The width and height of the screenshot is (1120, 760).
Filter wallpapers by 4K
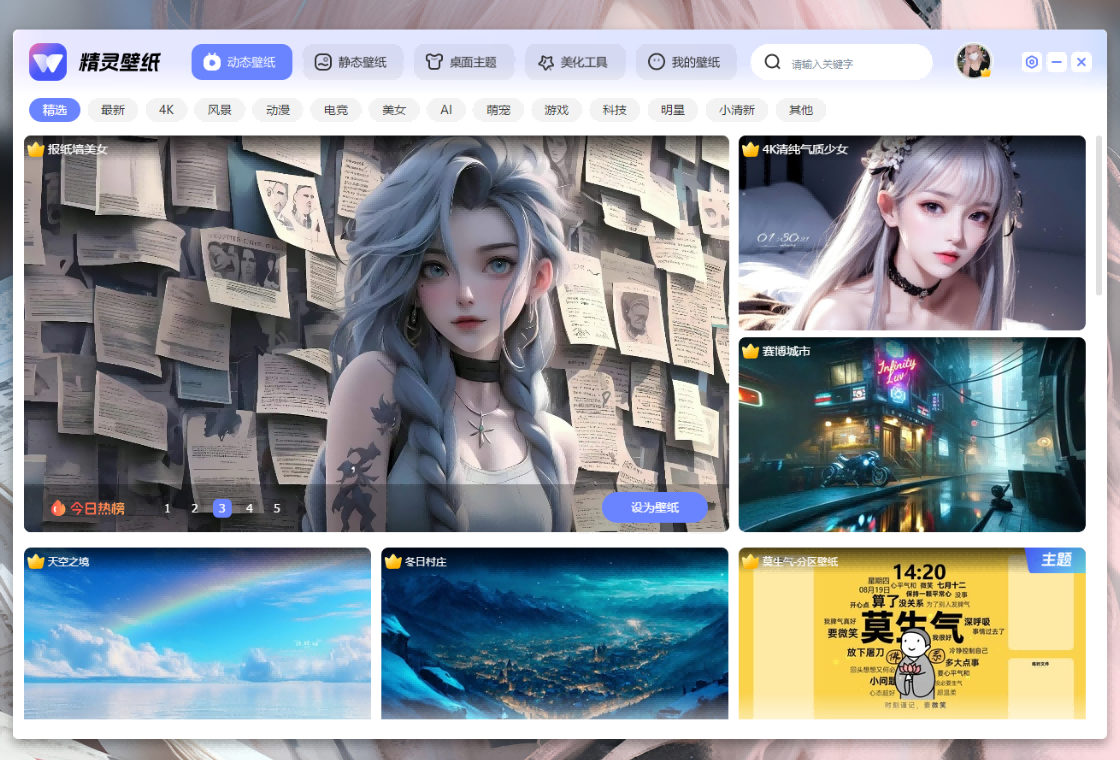166,110
